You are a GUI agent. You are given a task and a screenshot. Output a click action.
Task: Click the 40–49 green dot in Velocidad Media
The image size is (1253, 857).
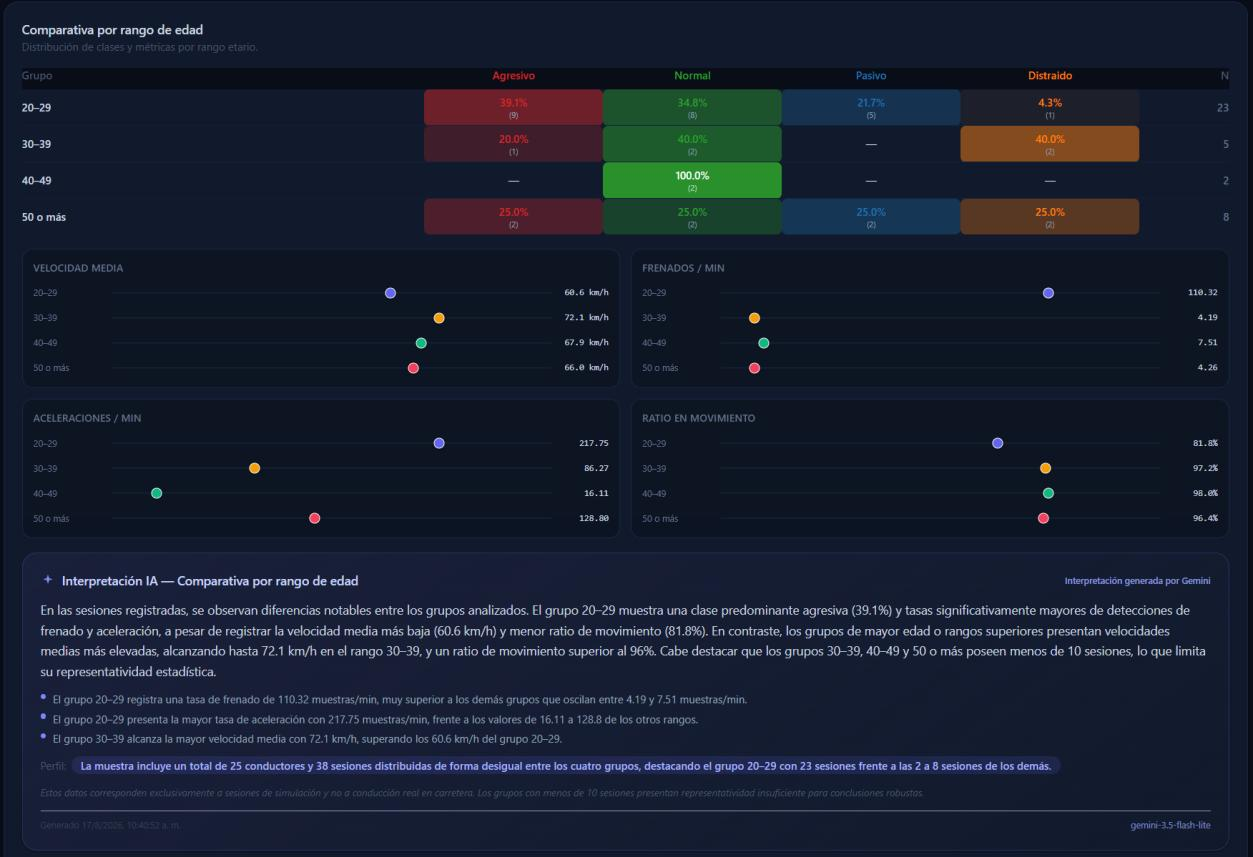(x=421, y=343)
